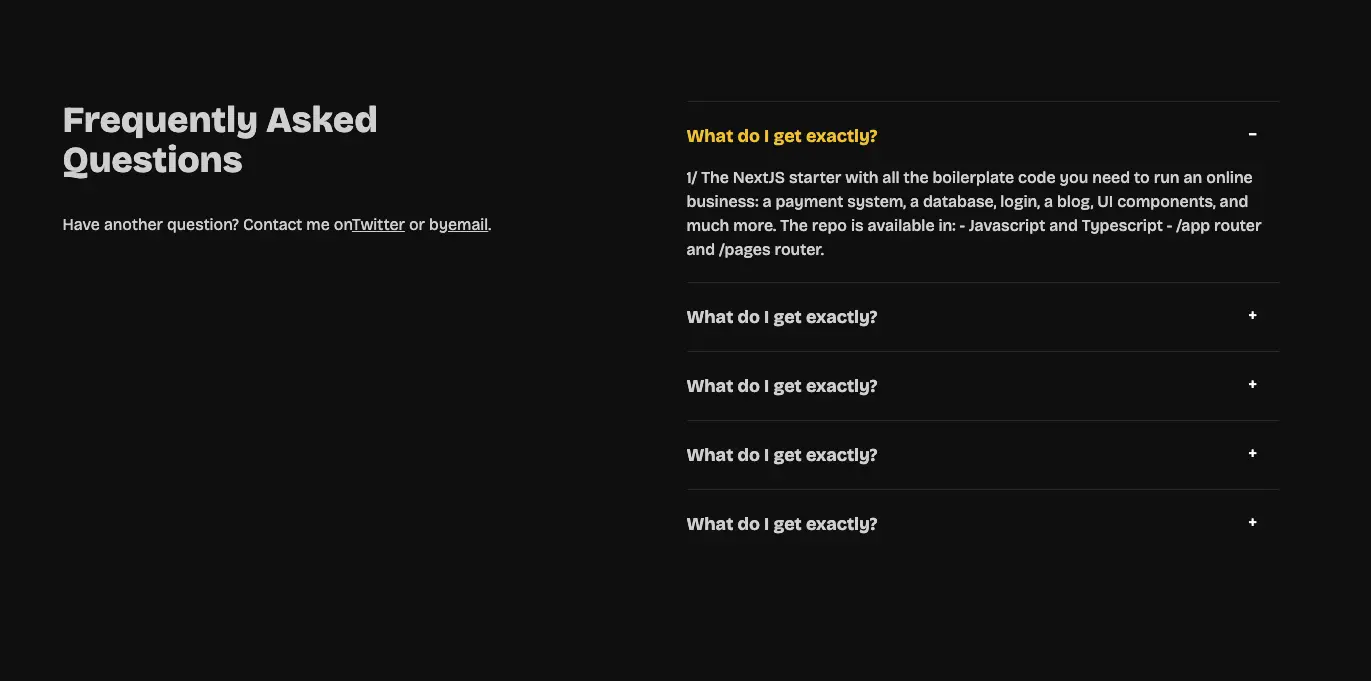Image resolution: width=1371 pixels, height=681 pixels.
Task: Click the 'Have another question?' text
Action: pos(150,225)
